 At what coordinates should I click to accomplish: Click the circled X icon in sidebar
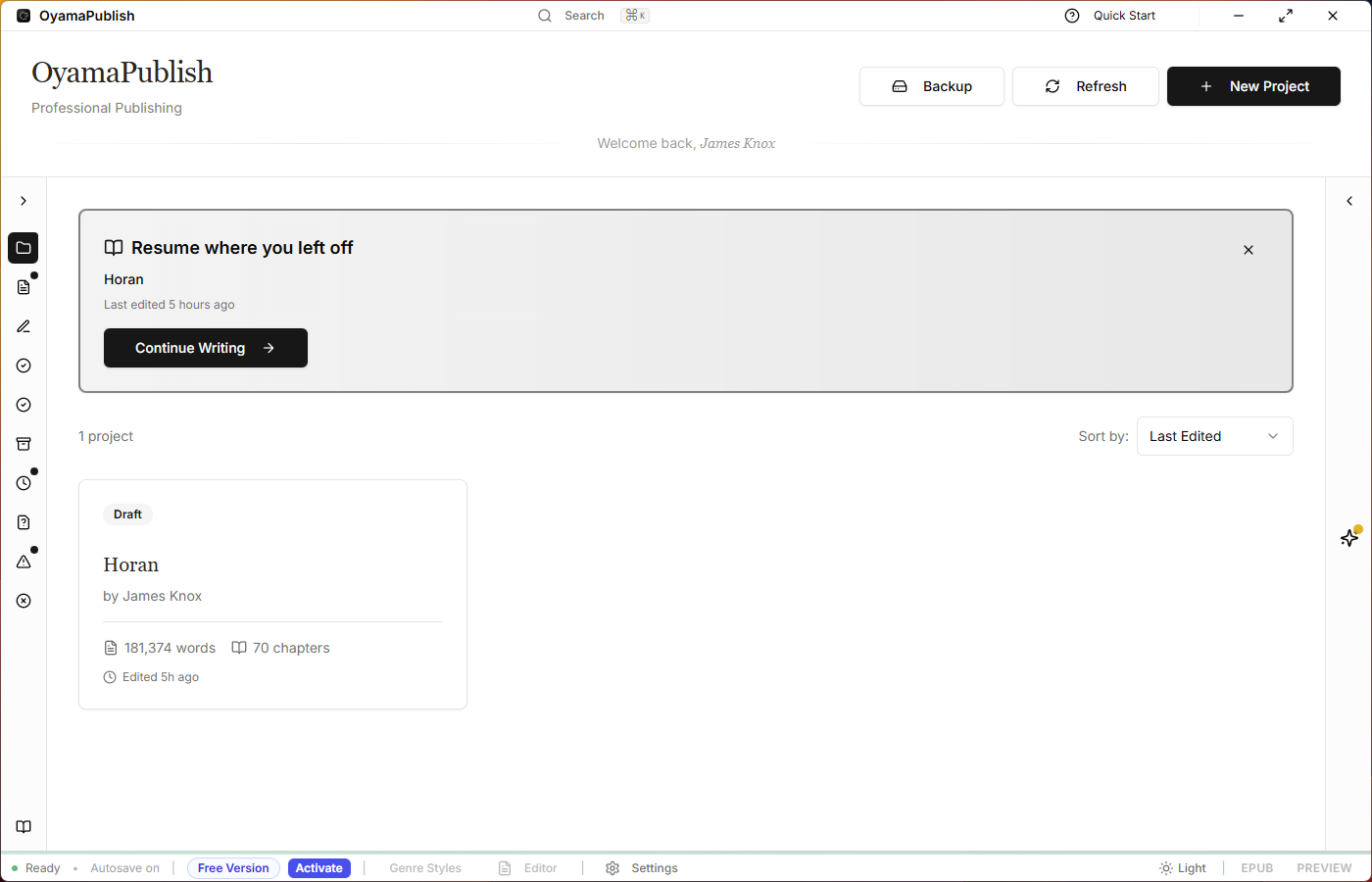[x=24, y=601]
